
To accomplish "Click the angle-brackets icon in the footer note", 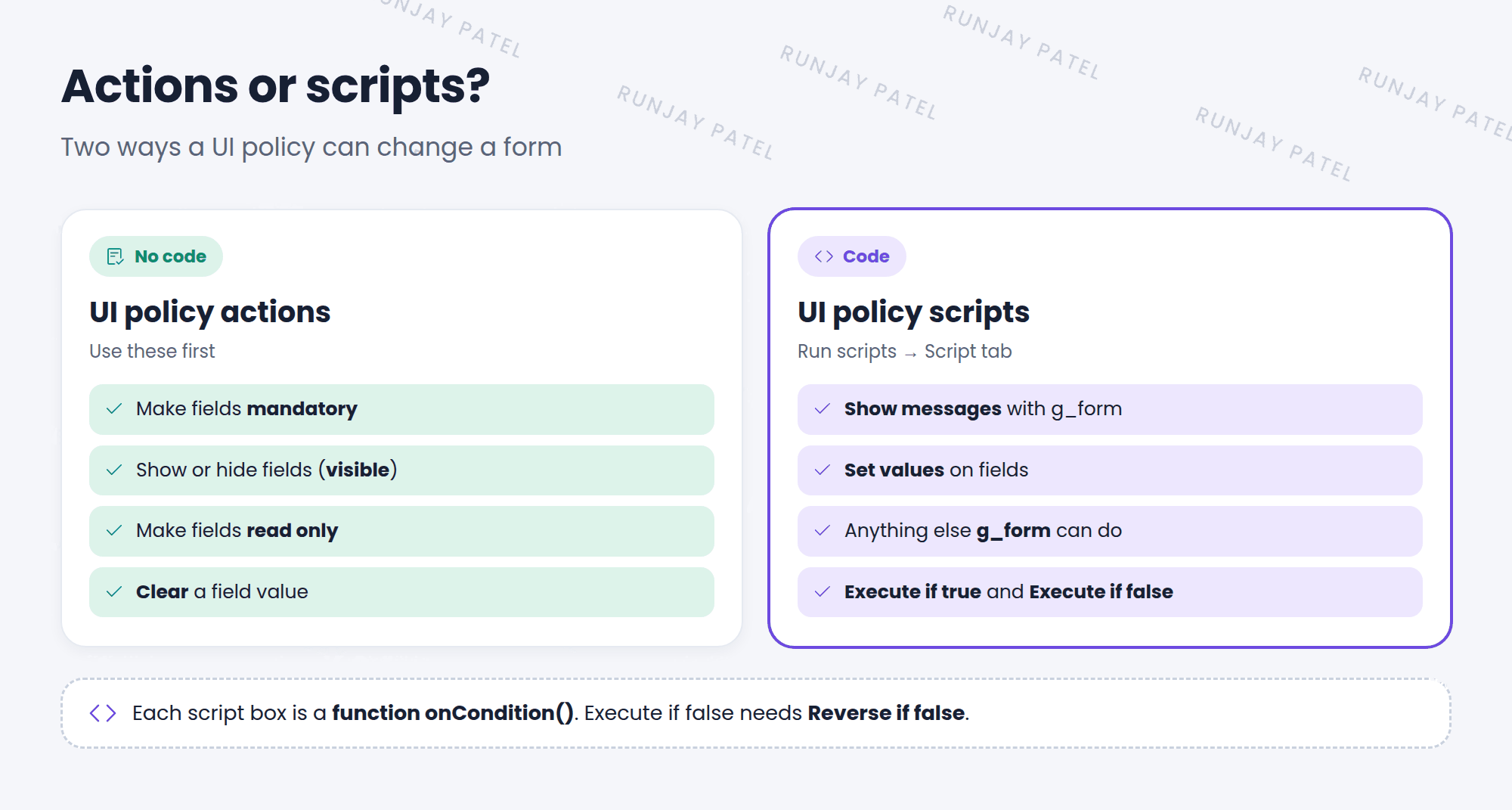I will 103,713.
